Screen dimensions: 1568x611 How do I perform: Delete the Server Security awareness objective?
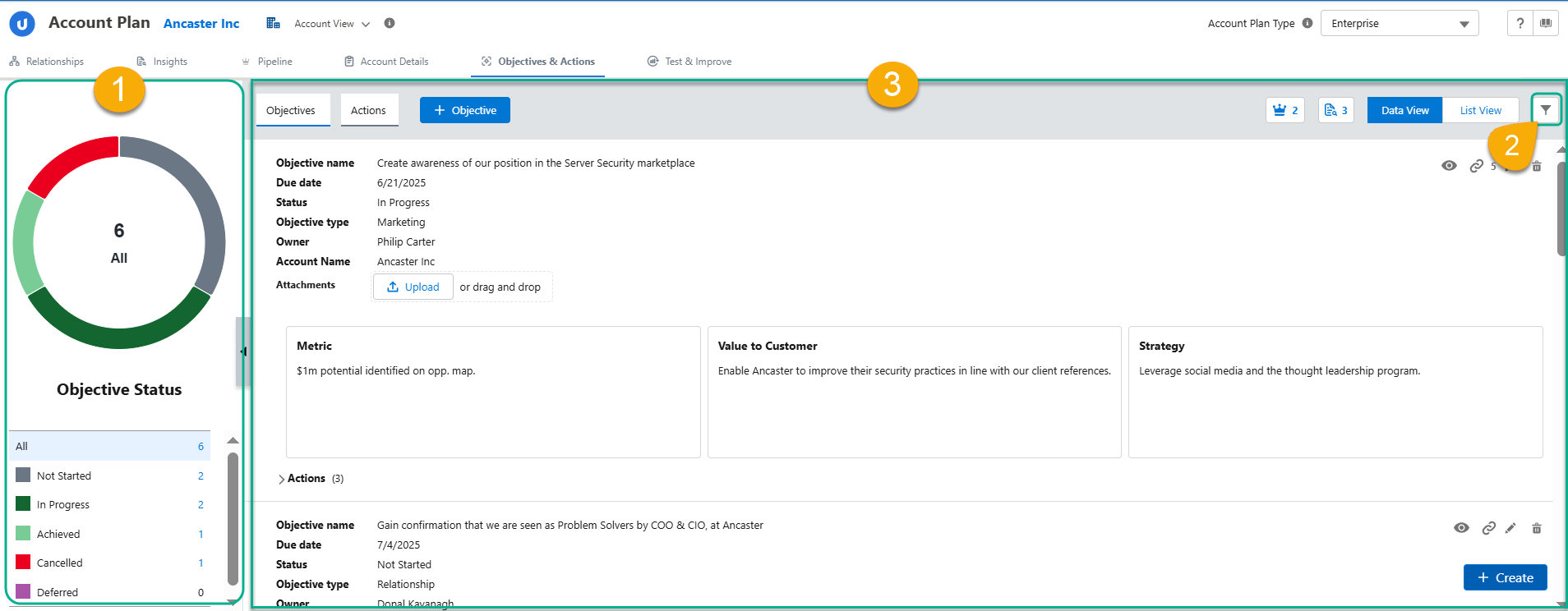(x=1537, y=167)
